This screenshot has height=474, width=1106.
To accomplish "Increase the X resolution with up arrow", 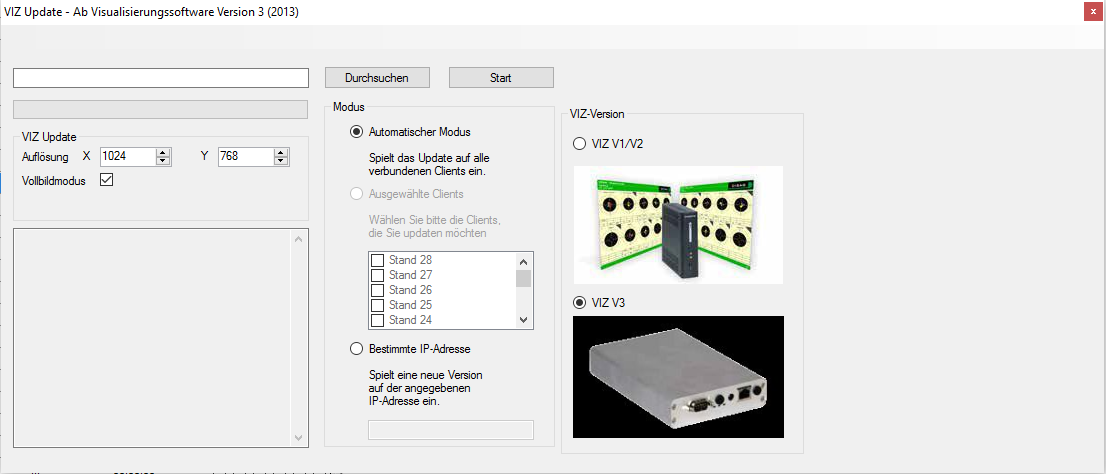I will (x=164, y=152).
